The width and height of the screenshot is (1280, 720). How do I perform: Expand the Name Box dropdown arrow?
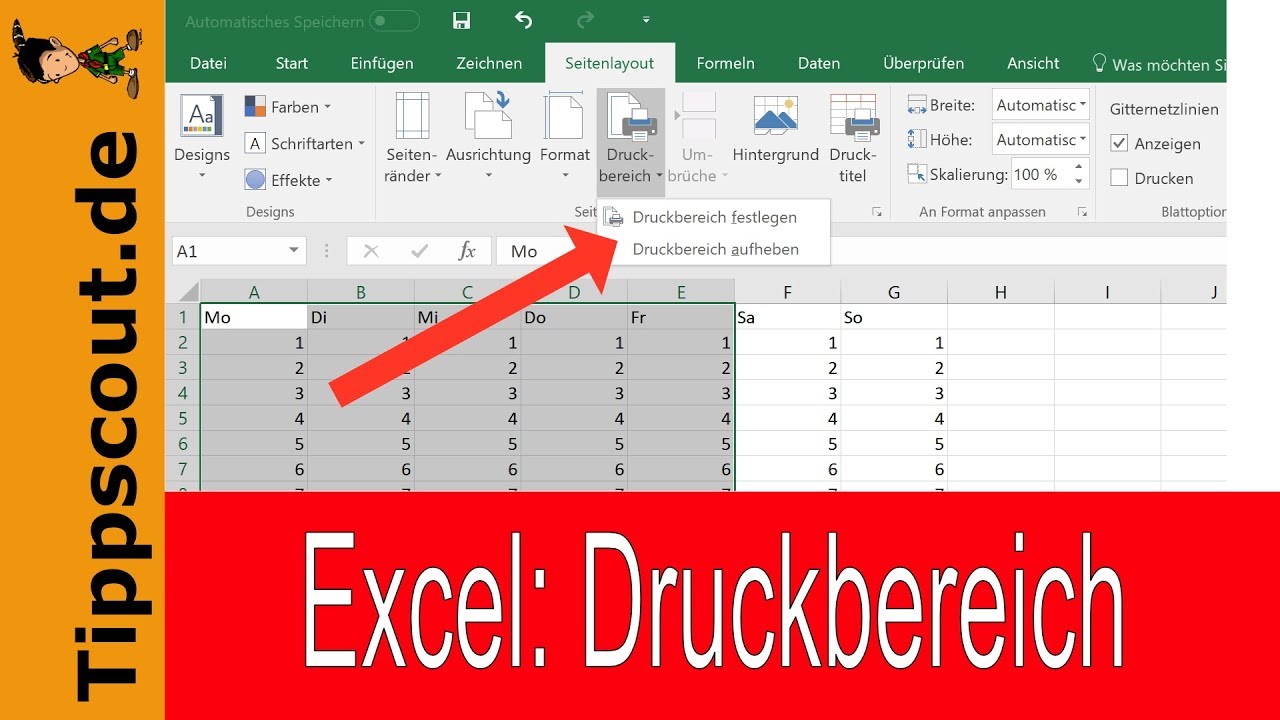[294, 251]
